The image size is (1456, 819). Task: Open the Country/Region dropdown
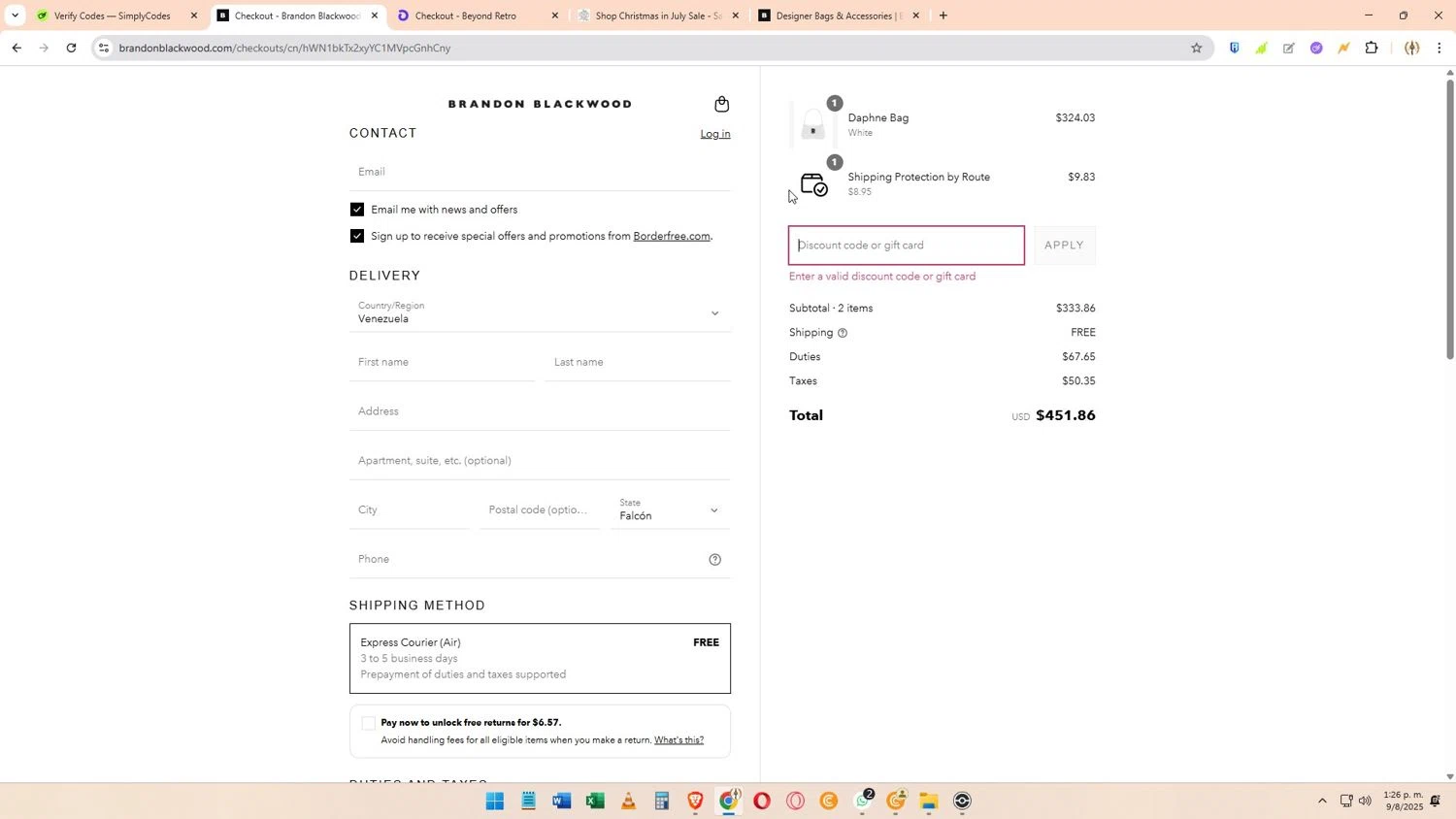[540, 312]
